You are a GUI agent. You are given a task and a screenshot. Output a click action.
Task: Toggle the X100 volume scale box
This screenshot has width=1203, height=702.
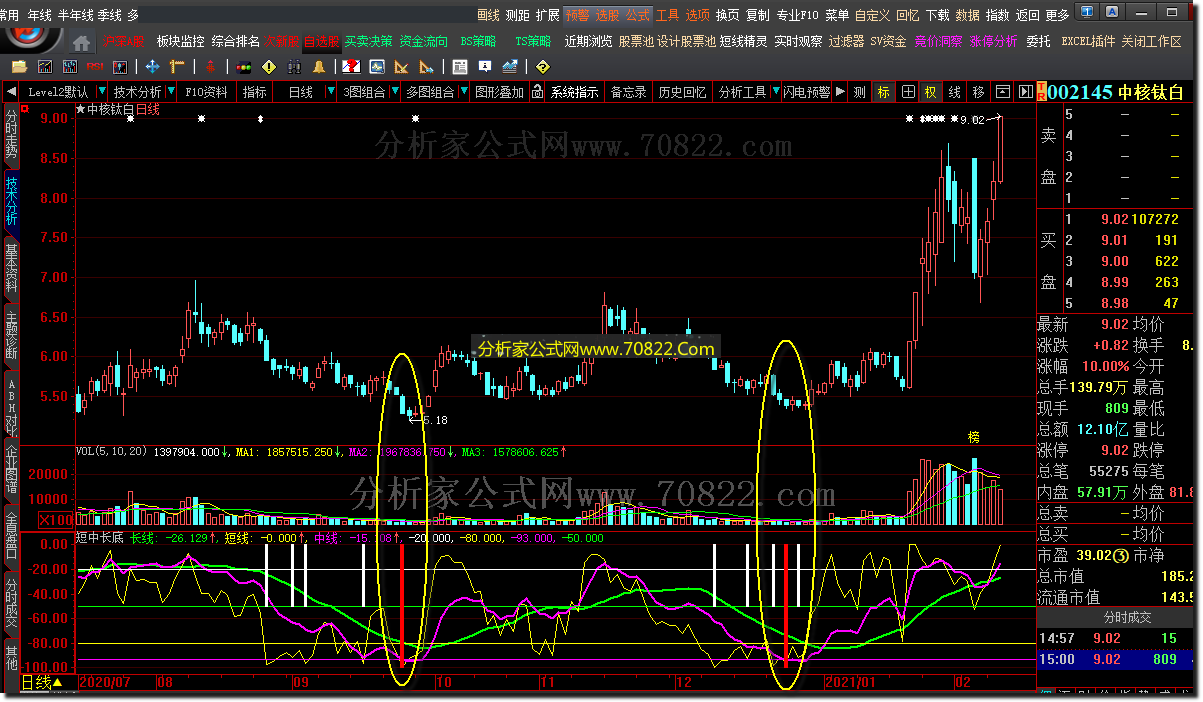[x=54, y=520]
